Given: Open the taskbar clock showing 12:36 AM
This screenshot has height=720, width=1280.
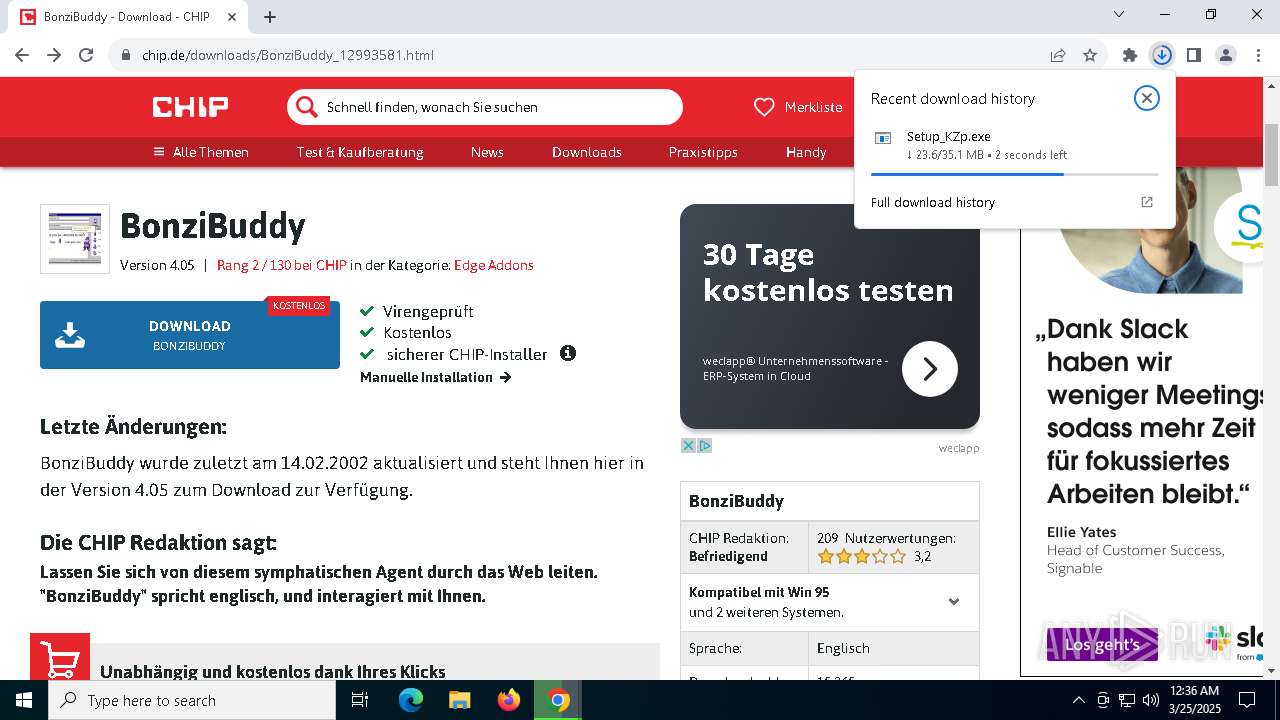Looking at the screenshot, I should [1192, 700].
